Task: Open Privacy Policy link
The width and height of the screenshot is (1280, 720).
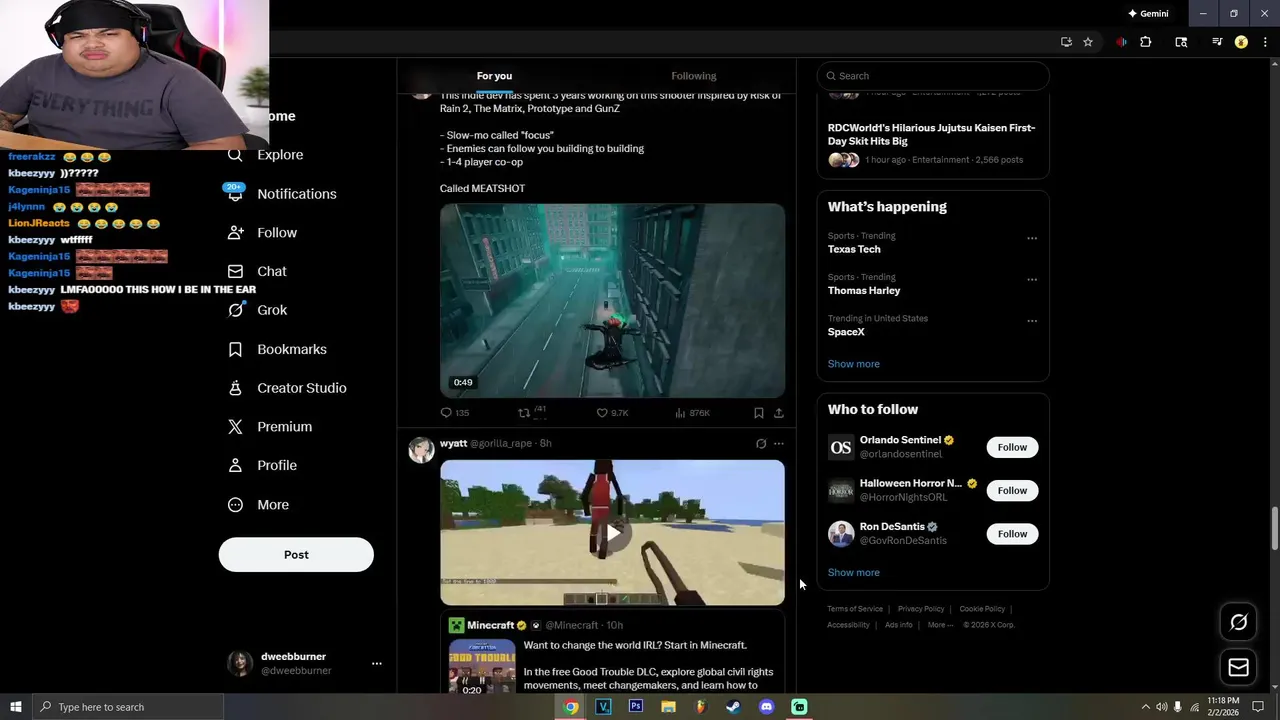Action: (921, 609)
